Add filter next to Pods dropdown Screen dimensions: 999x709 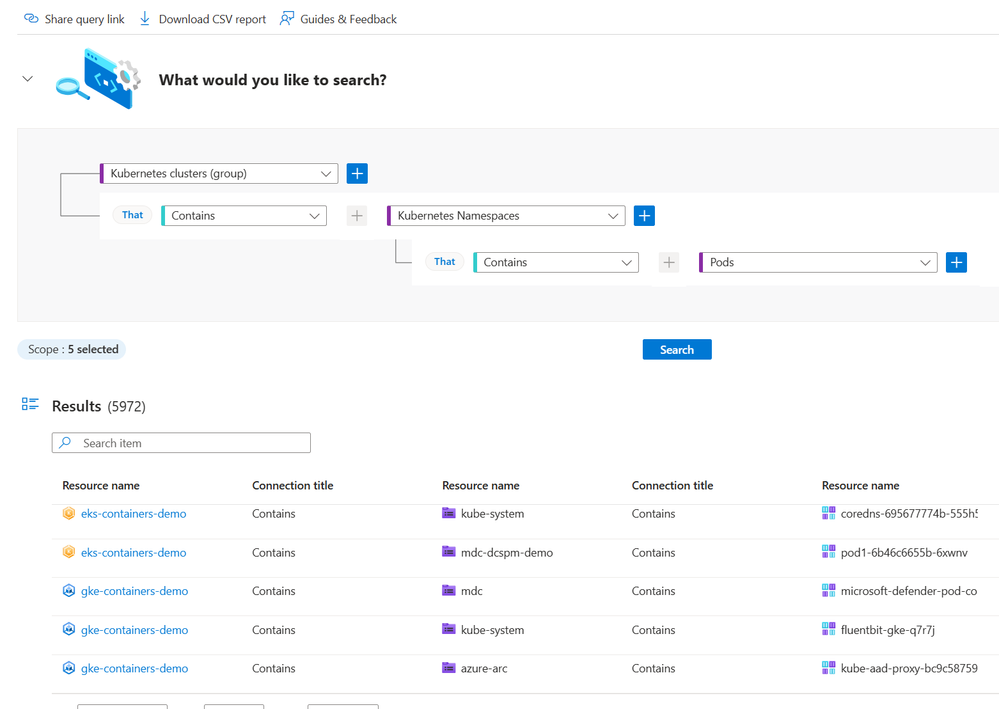click(956, 262)
